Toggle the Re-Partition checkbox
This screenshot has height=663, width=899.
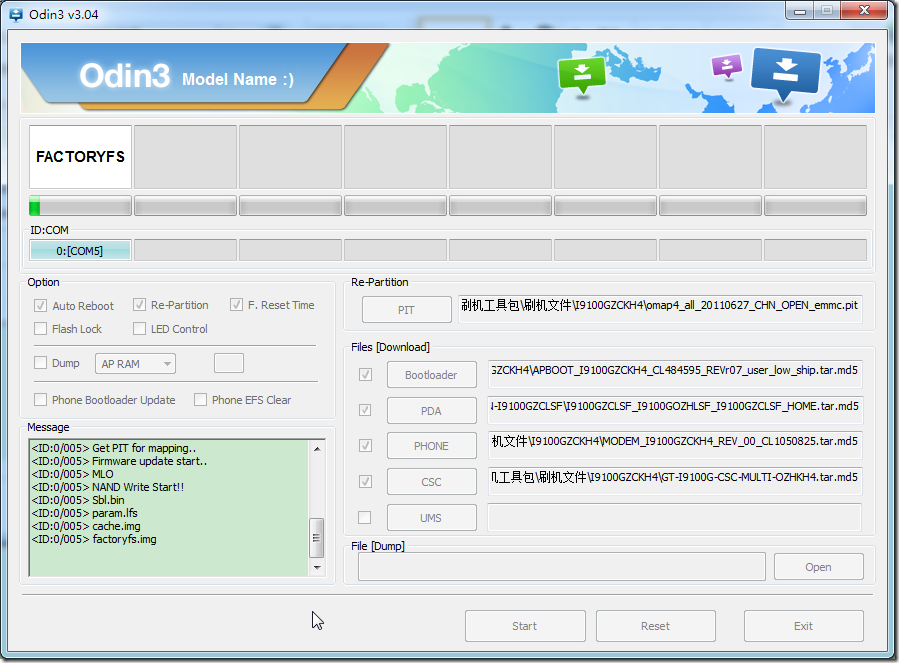[139, 305]
